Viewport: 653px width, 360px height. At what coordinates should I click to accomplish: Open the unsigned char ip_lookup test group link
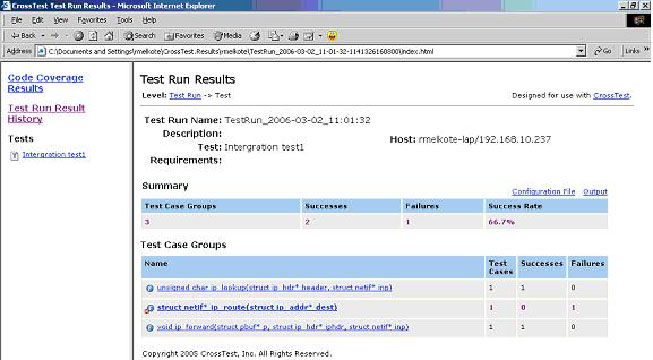274,288
